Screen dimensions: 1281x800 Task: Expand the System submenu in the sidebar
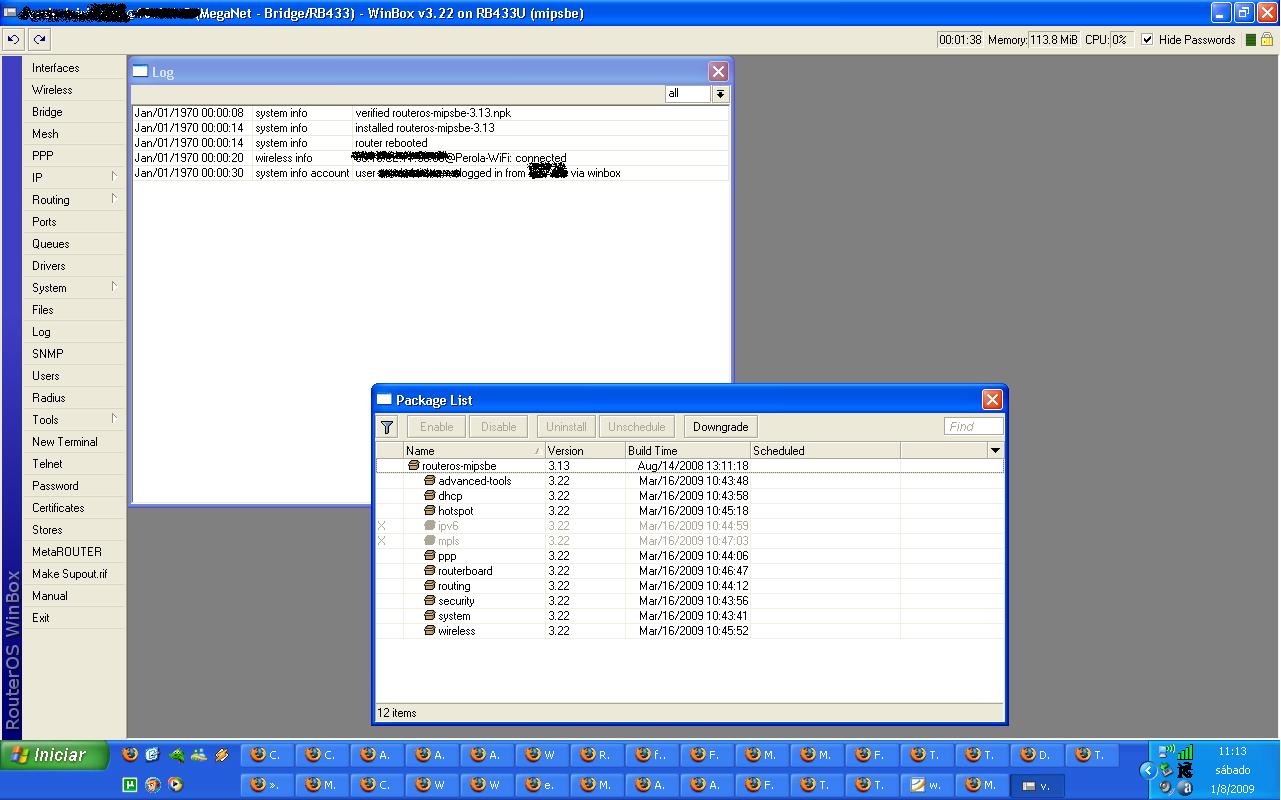point(114,287)
